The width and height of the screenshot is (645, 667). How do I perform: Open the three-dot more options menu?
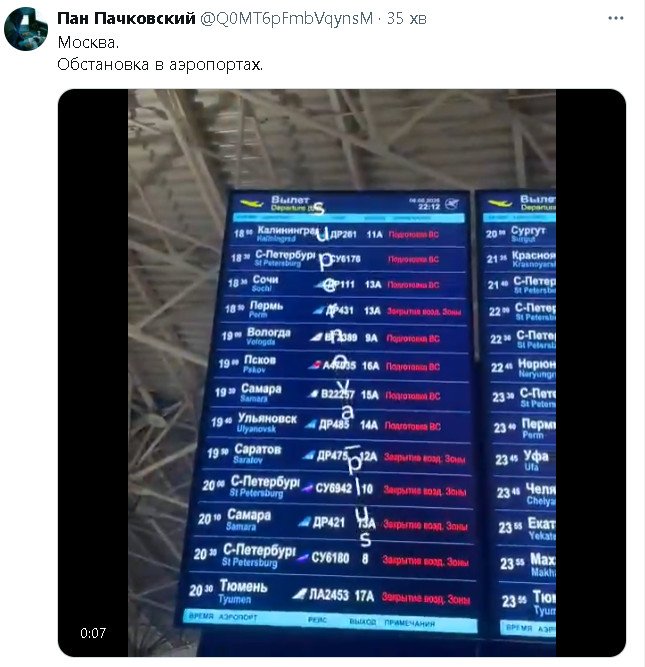[x=616, y=18]
